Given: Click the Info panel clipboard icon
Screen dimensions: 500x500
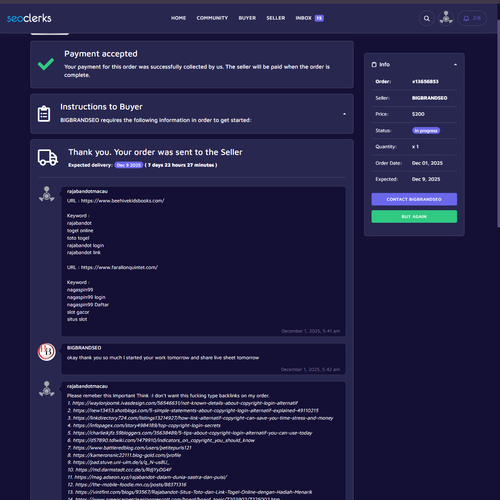Looking at the screenshot, I should pyautogui.click(x=374, y=65).
